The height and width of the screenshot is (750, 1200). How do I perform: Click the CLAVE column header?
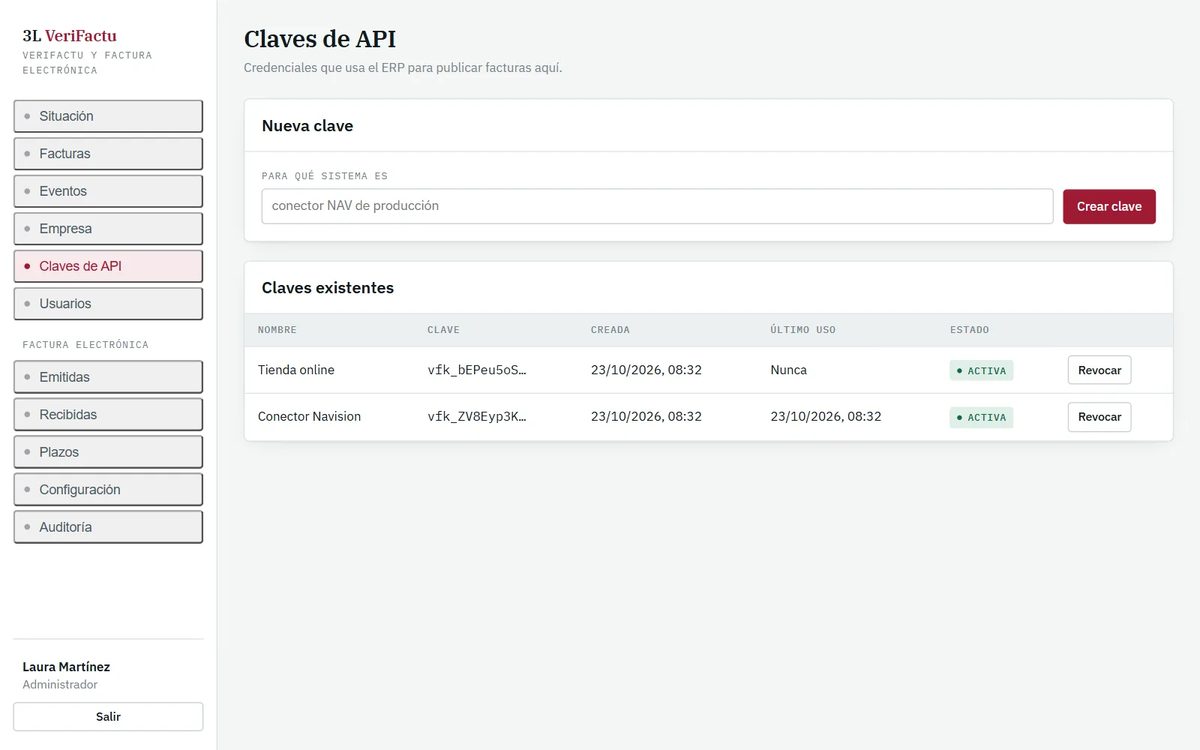[443, 330]
